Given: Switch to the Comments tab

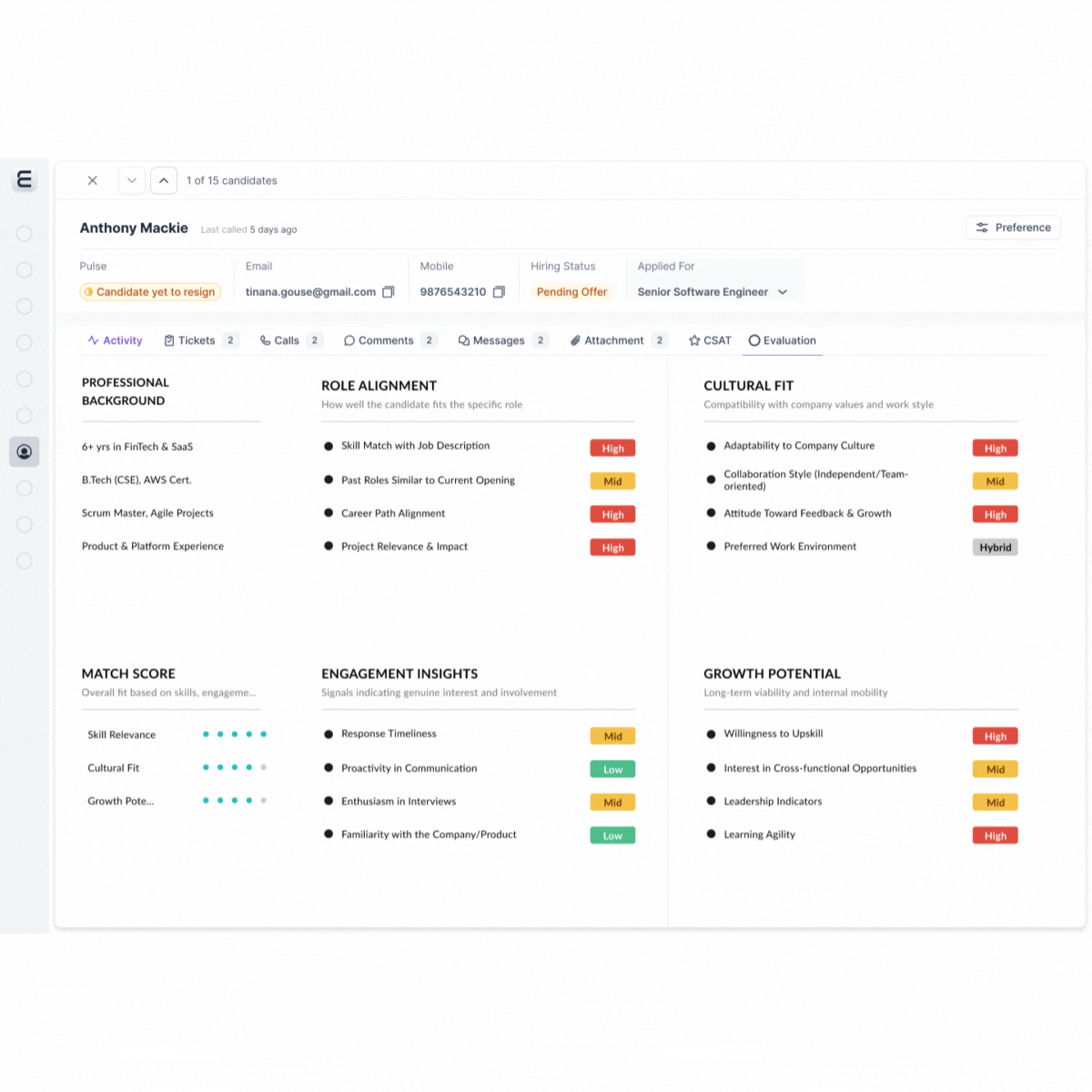Looking at the screenshot, I should click(379, 340).
